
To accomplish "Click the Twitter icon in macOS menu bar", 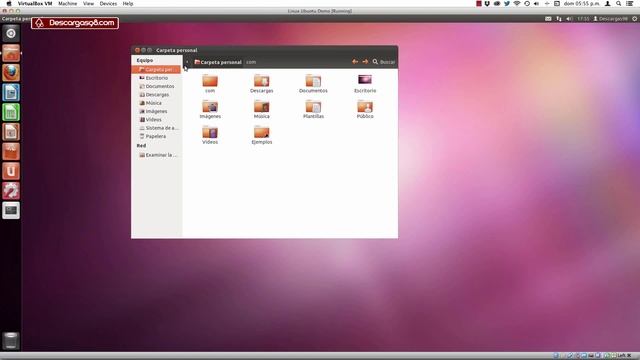I will click(507, 4).
